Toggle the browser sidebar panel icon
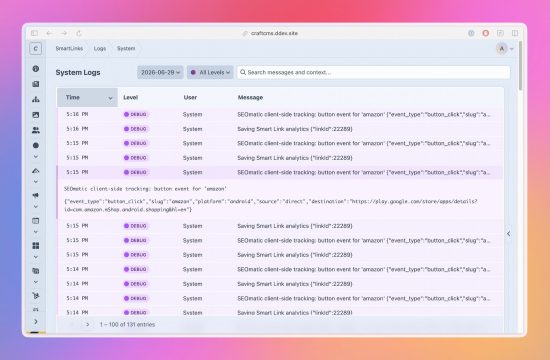Image resolution: width=550 pixels, height=360 pixels. pos(34,33)
